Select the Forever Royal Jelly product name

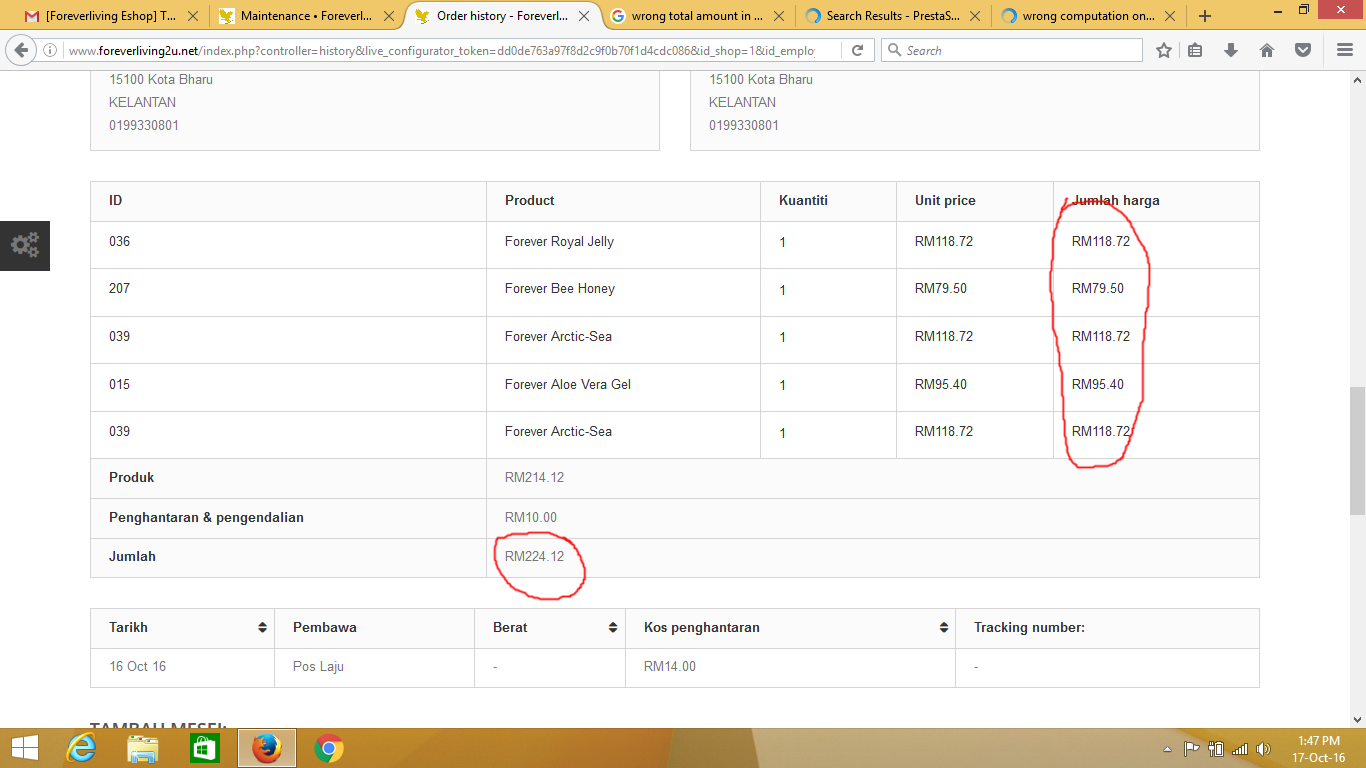coord(559,241)
